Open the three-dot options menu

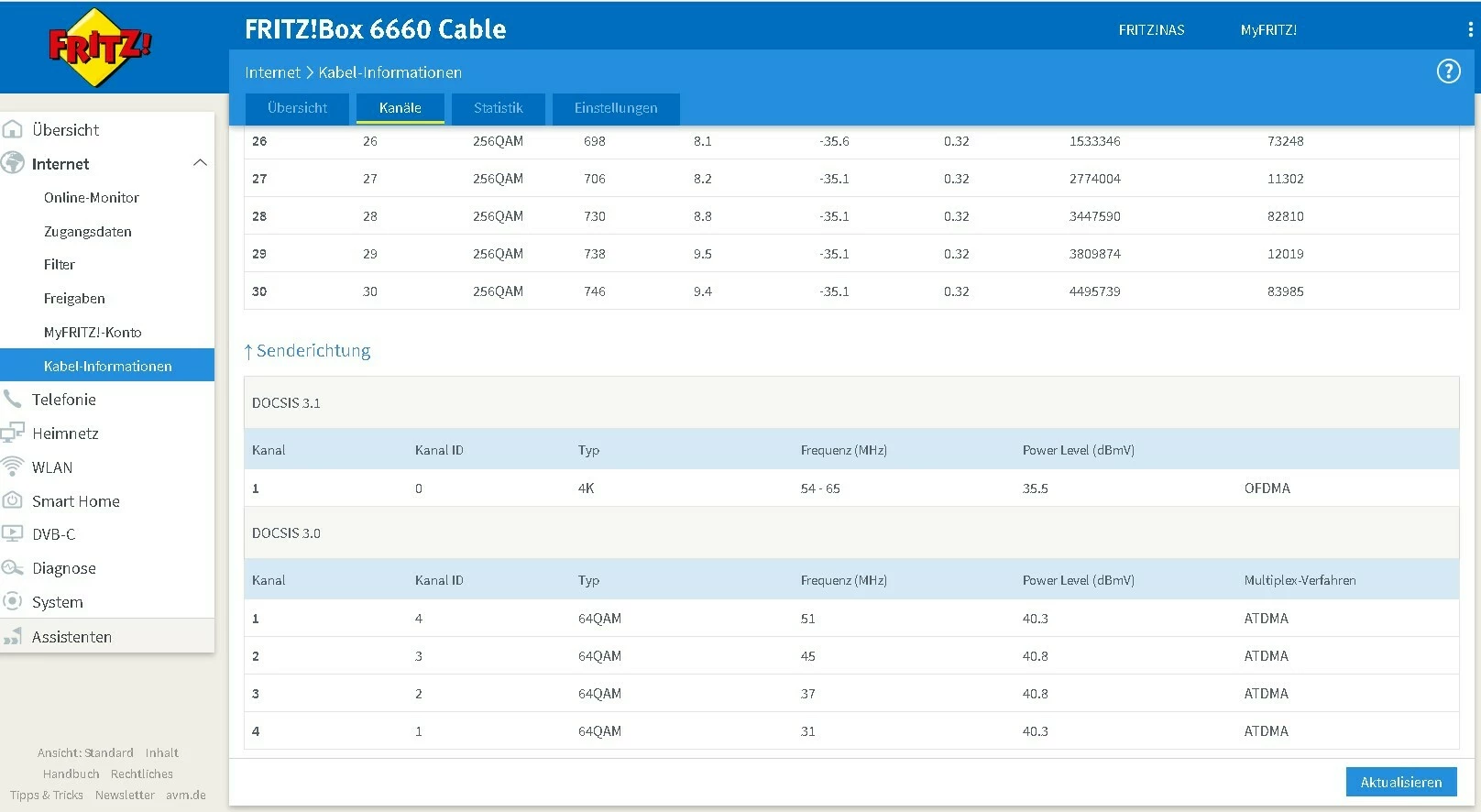1470,30
